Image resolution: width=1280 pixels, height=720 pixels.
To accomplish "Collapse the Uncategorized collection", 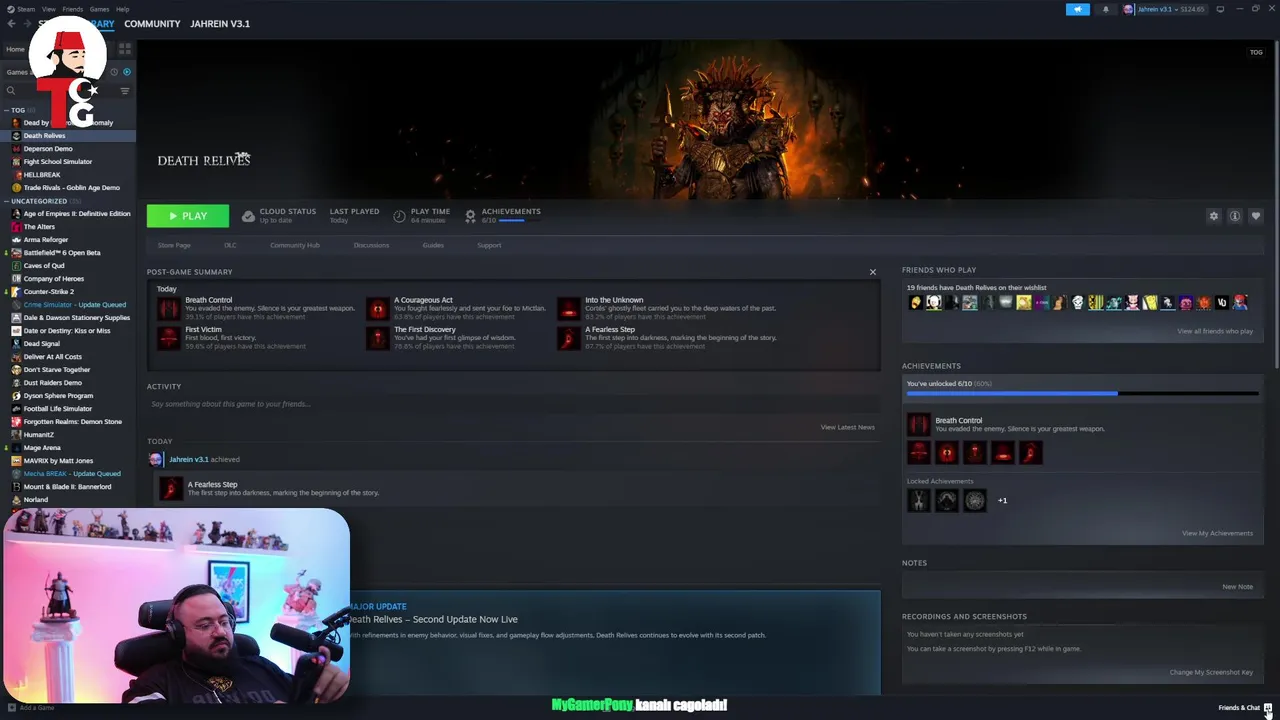I will tap(5, 201).
